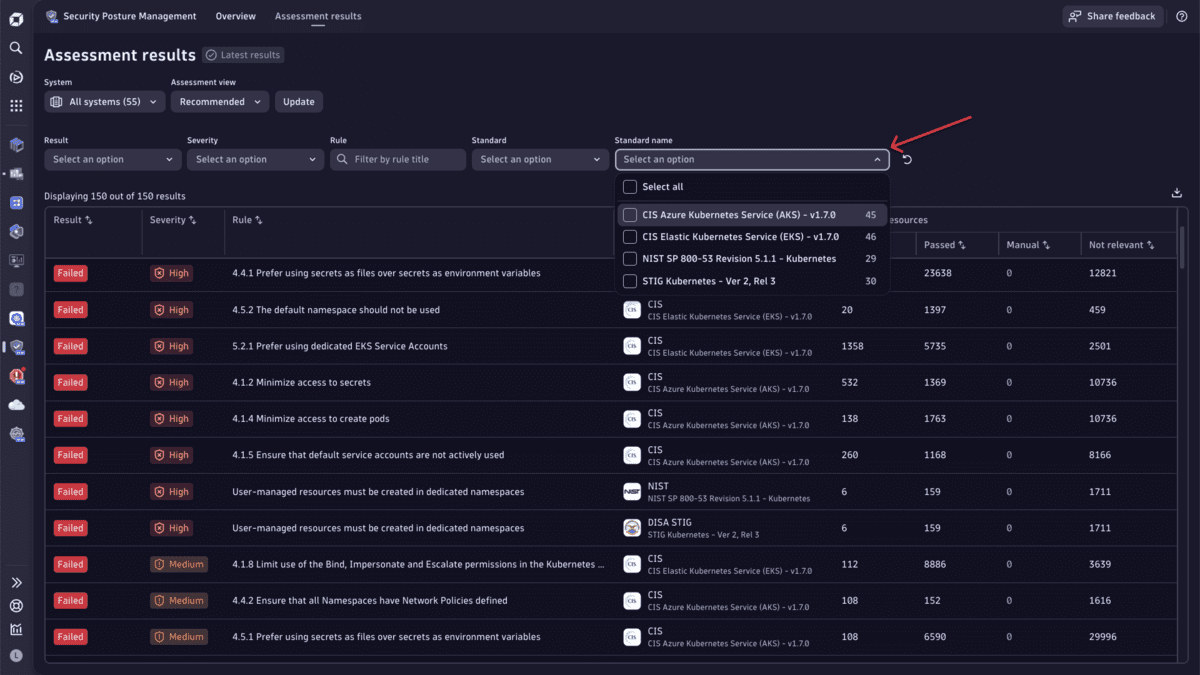Click 'NIST SP 800-53 Revision 5.1.1 - Kubernetes' table cell
This screenshot has height=675, width=1200.
point(729,498)
